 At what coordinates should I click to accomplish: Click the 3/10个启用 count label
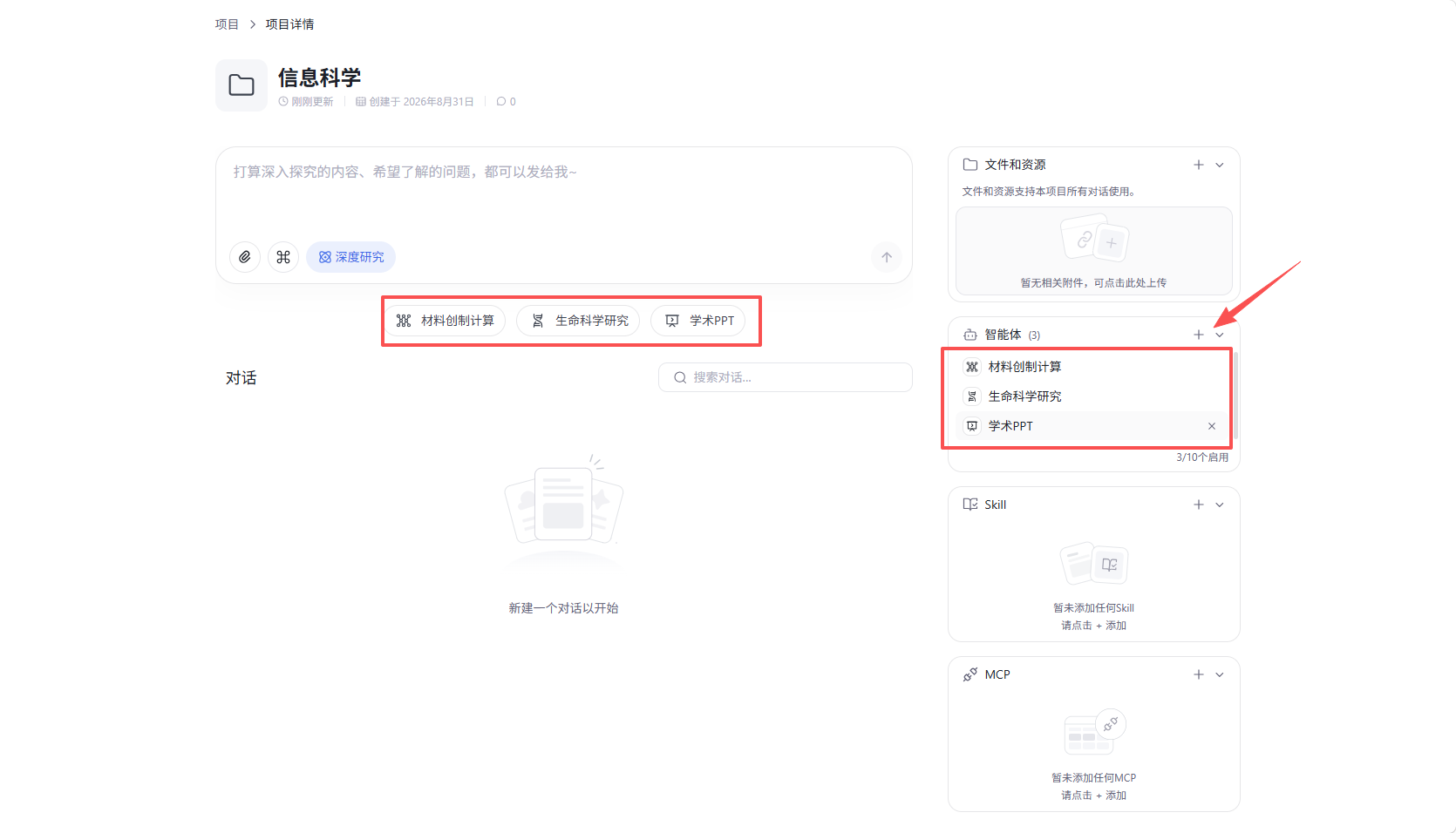pyautogui.click(x=1202, y=457)
